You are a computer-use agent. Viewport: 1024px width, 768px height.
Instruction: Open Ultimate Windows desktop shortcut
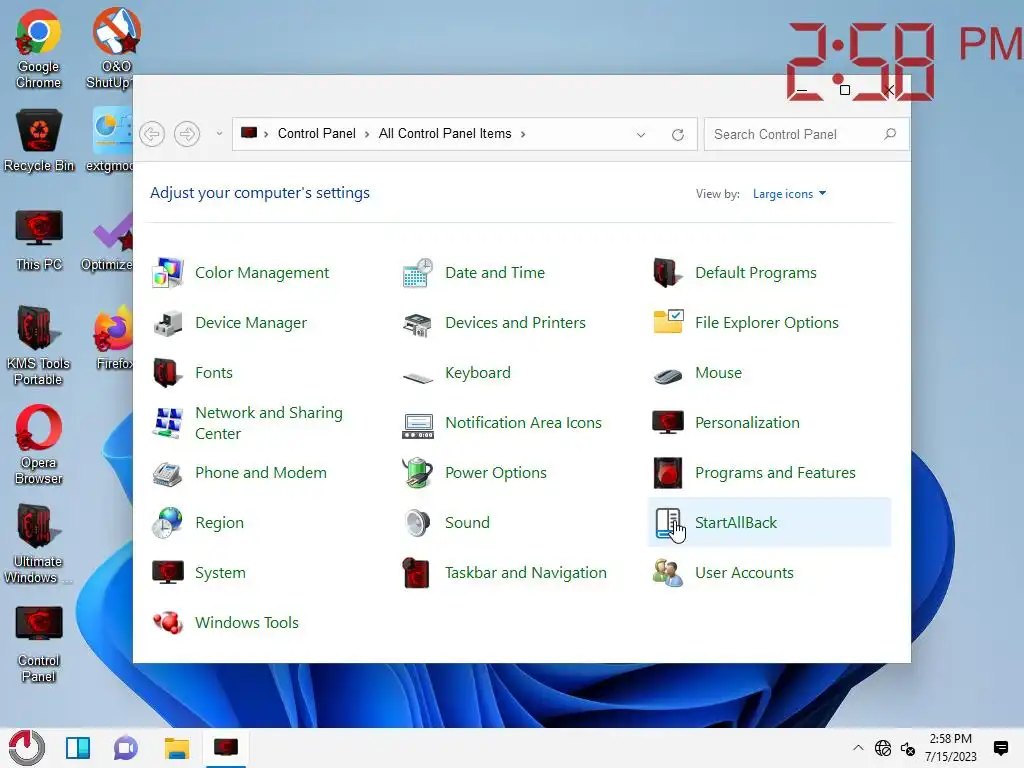(x=39, y=544)
